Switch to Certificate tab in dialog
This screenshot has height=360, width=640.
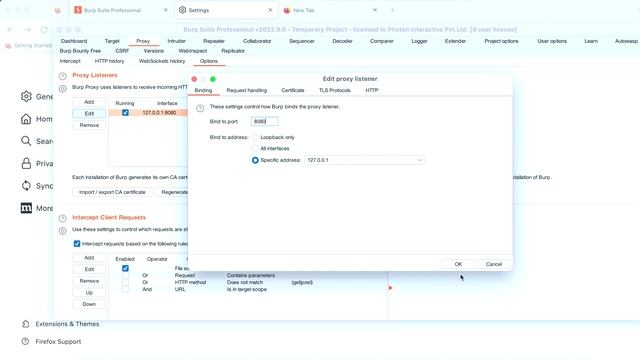point(293,90)
